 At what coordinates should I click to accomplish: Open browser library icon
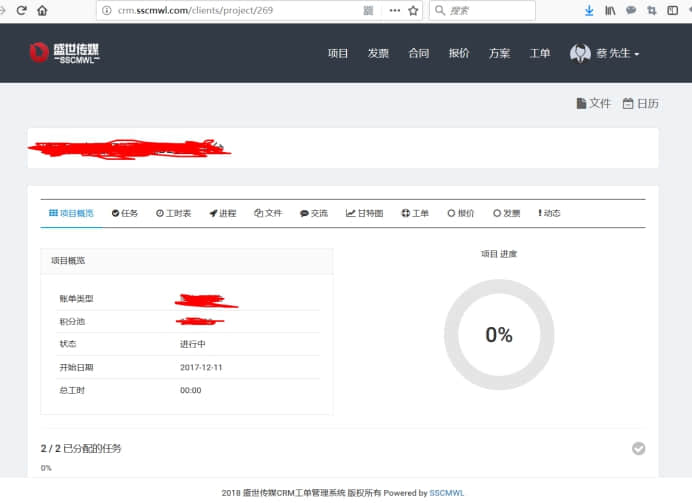pos(610,10)
